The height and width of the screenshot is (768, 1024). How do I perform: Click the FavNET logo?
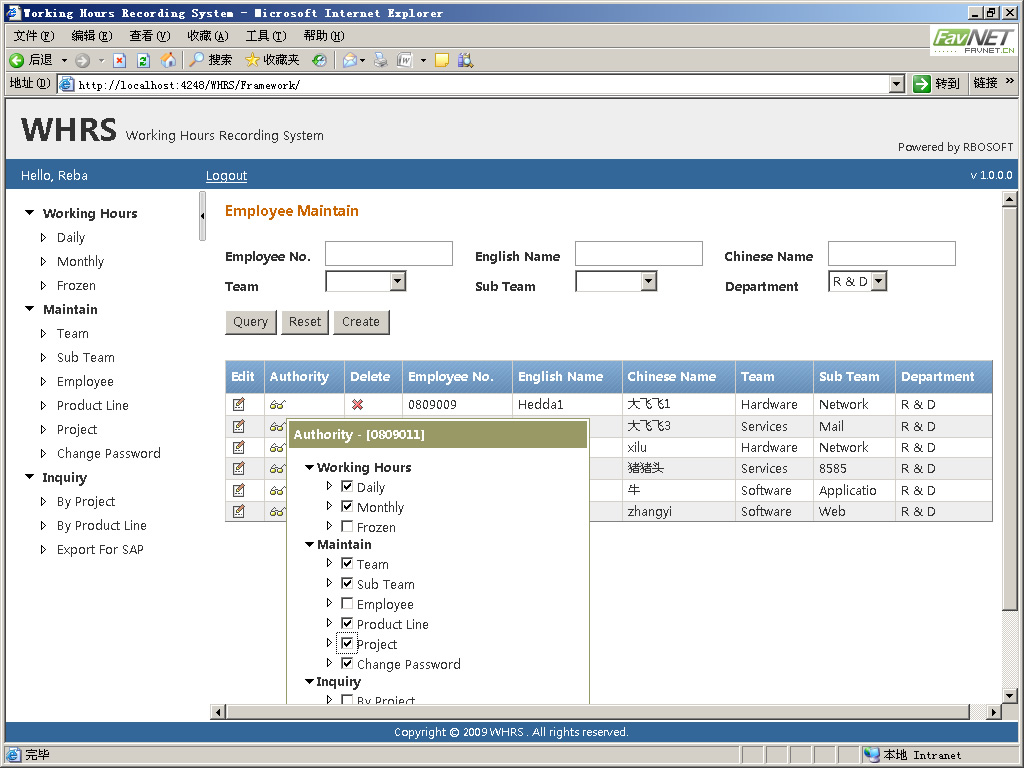[x=973, y=40]
